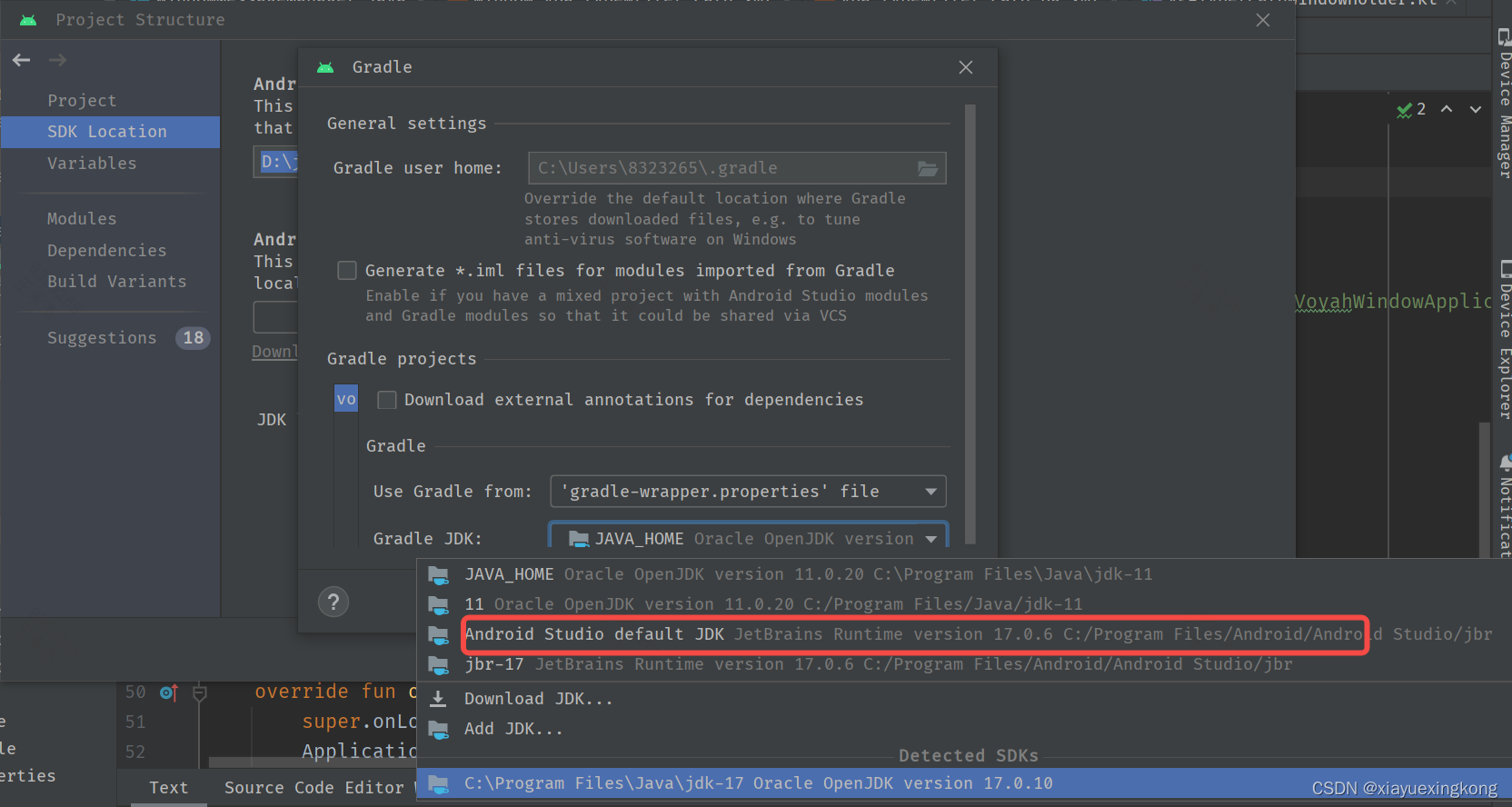This screenshot has height=807, width=1512.
Task: Open the Use Gradle from dropdown
Action: [748, 492]
